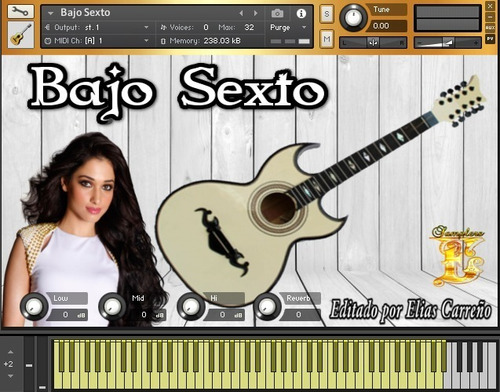Click the output volume slider handle
The width and height of the screenshot is (500, 392).
(448, 43)
